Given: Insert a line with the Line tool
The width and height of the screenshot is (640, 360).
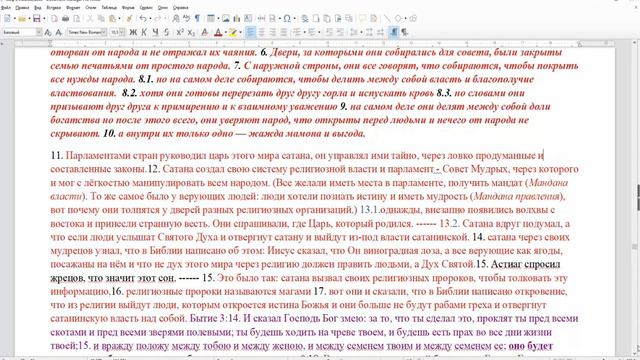Looking at the screenshot, I should pos(387,18).
